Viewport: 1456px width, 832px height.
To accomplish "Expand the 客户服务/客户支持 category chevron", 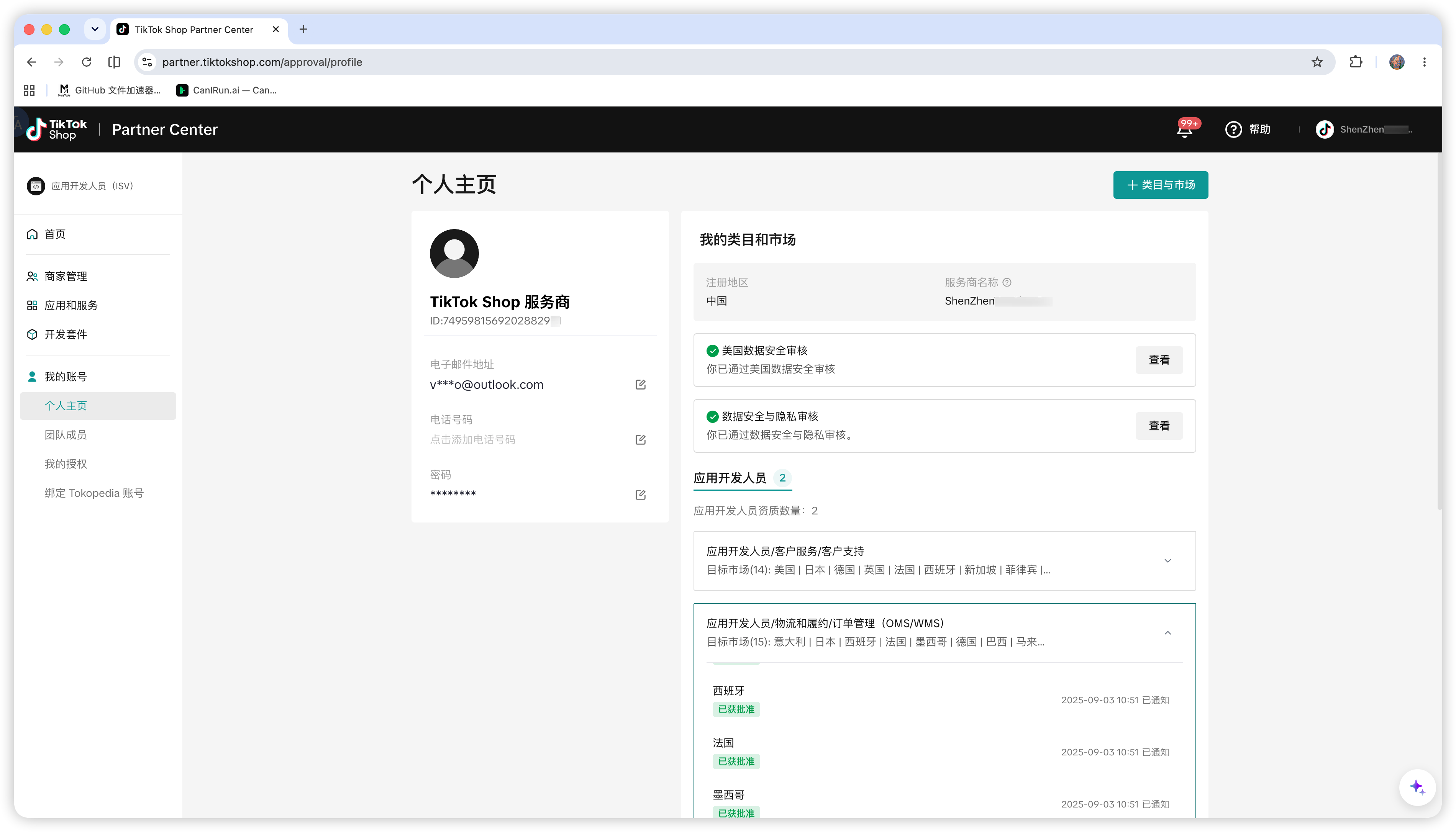I will point(1167,560).
